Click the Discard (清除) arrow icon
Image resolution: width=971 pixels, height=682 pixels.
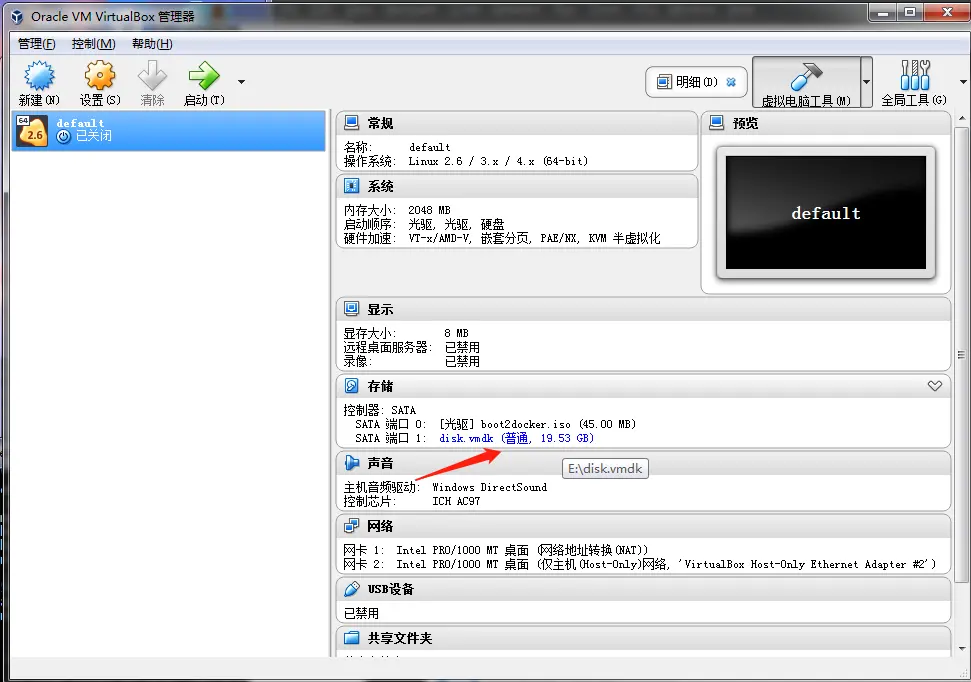tap(152, 76)
